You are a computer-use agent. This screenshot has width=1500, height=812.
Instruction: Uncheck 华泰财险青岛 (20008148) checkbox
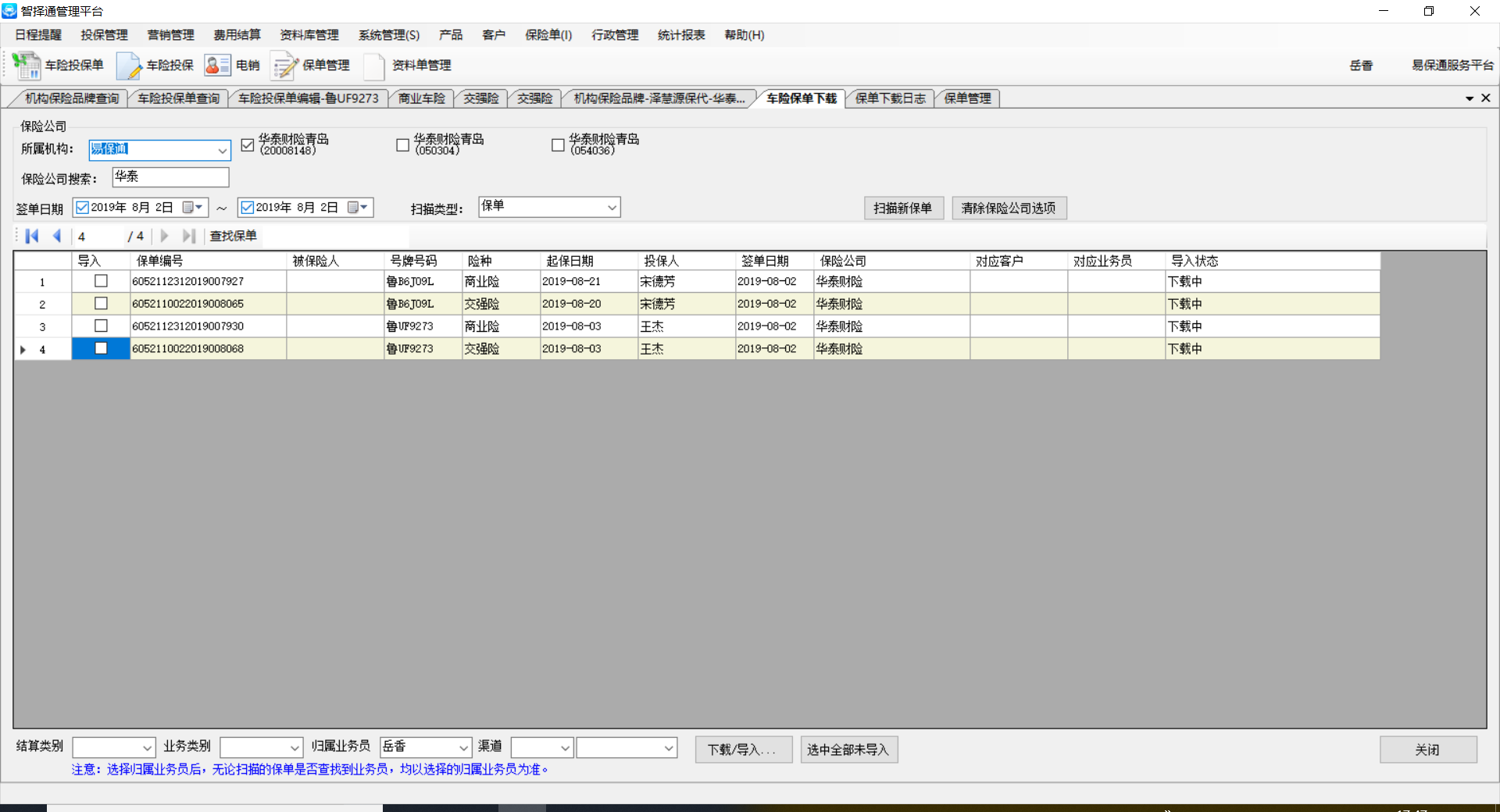(x=248, y=145)
